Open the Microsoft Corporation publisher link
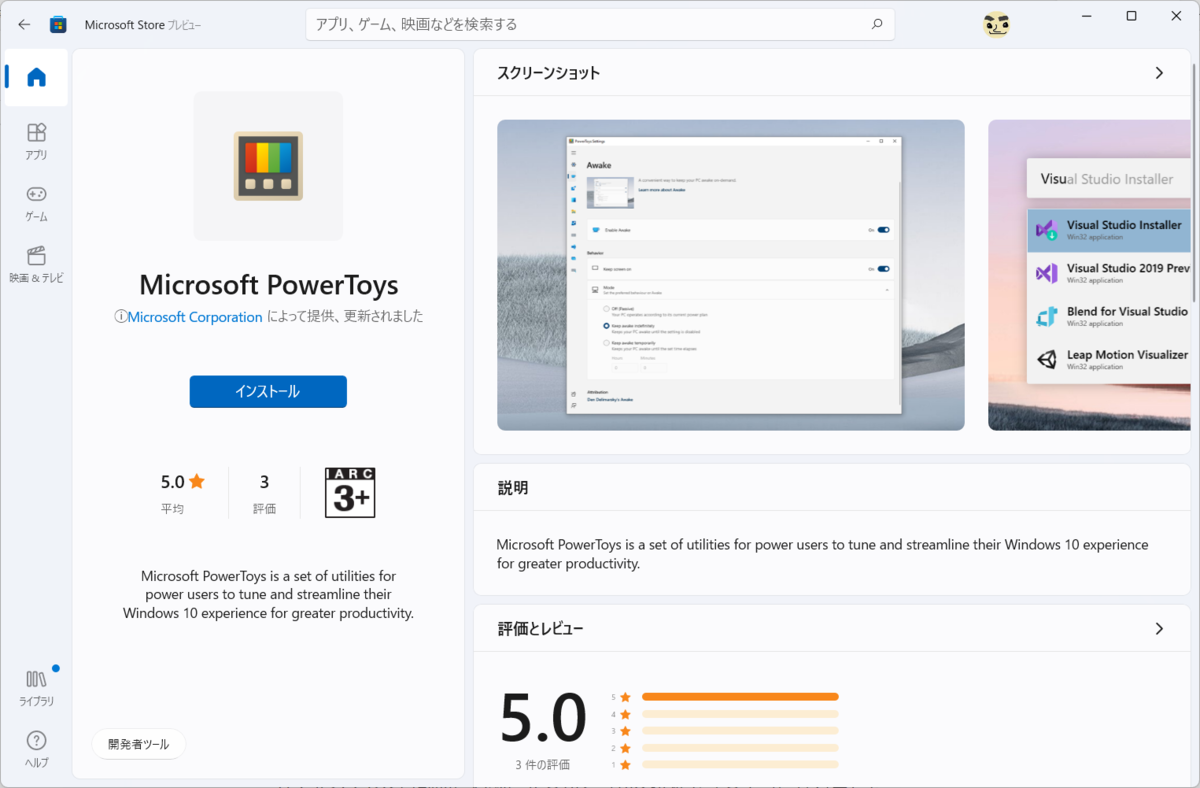1200x788 pixels. pos(195,317)
